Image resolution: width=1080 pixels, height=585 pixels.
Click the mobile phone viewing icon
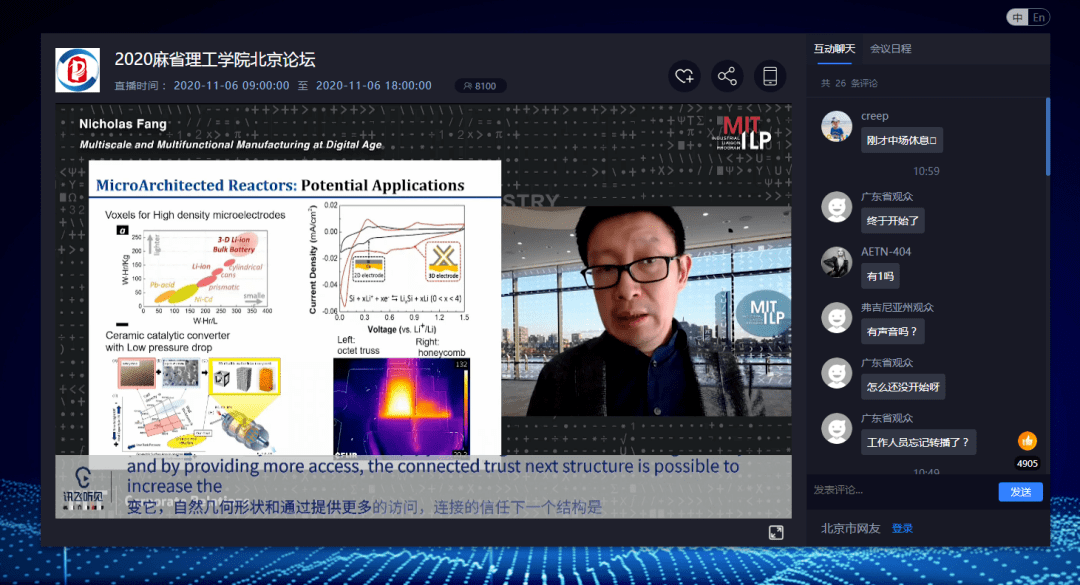(x=770, y=76)
